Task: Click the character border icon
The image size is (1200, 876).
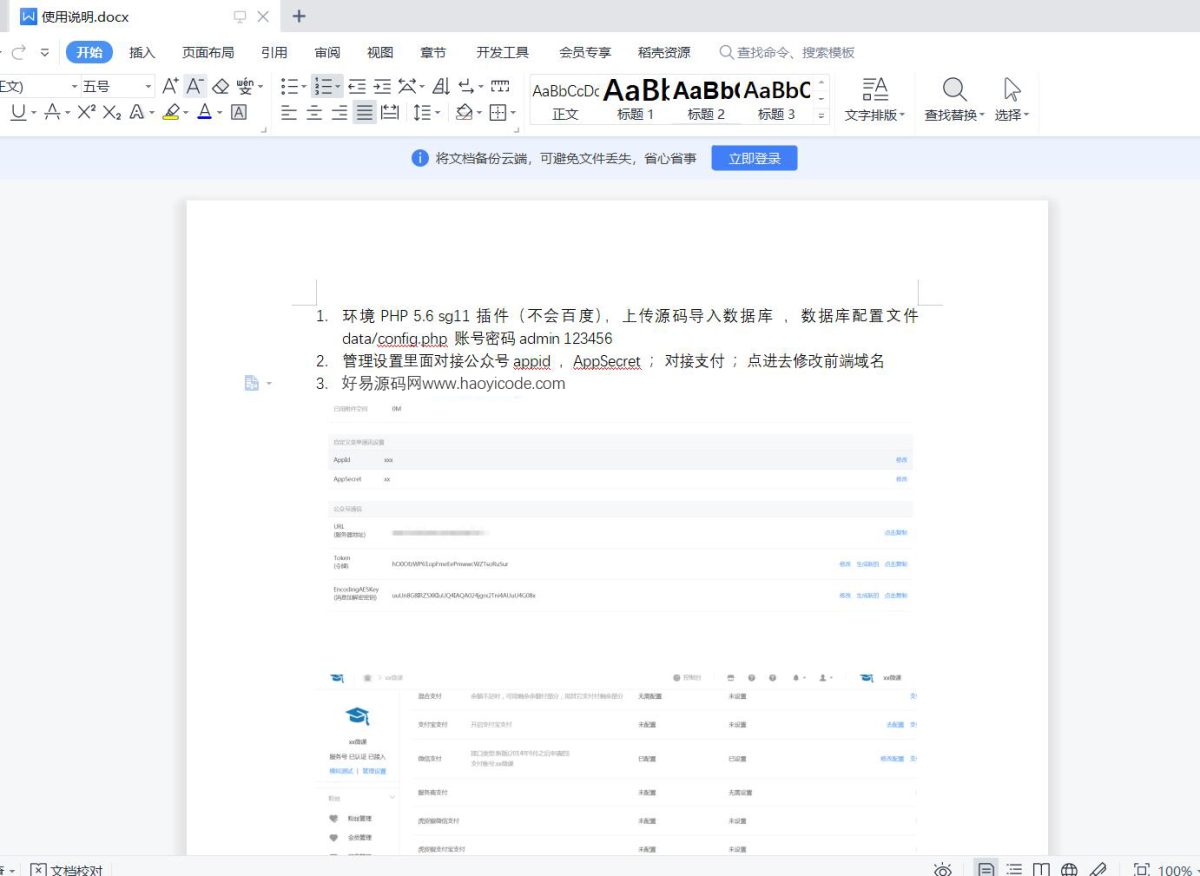Action: pos(239,113)
